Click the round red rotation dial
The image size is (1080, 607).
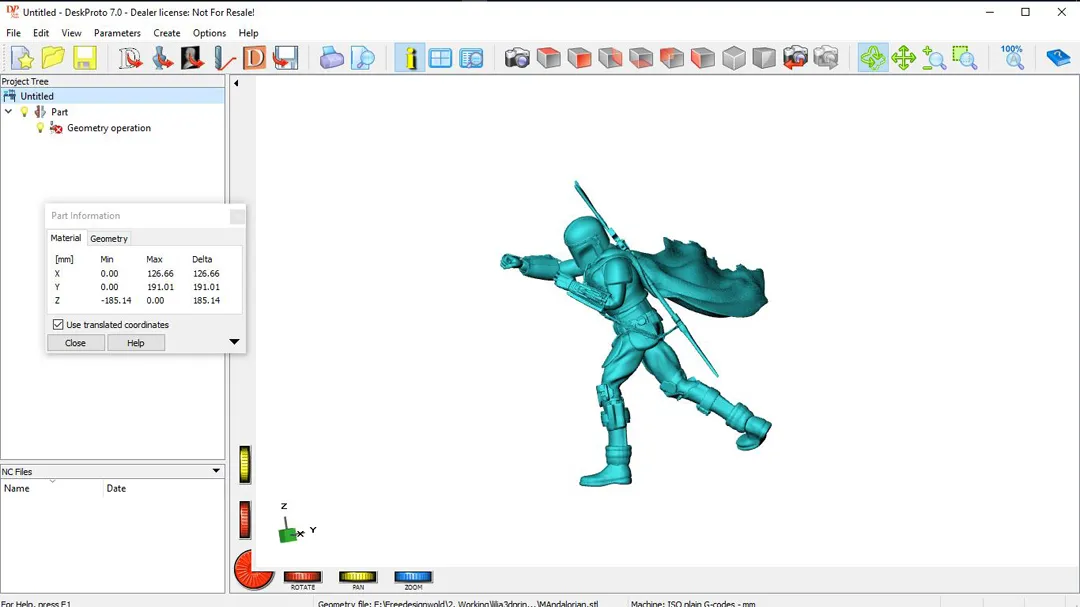[x=253, y=570]
